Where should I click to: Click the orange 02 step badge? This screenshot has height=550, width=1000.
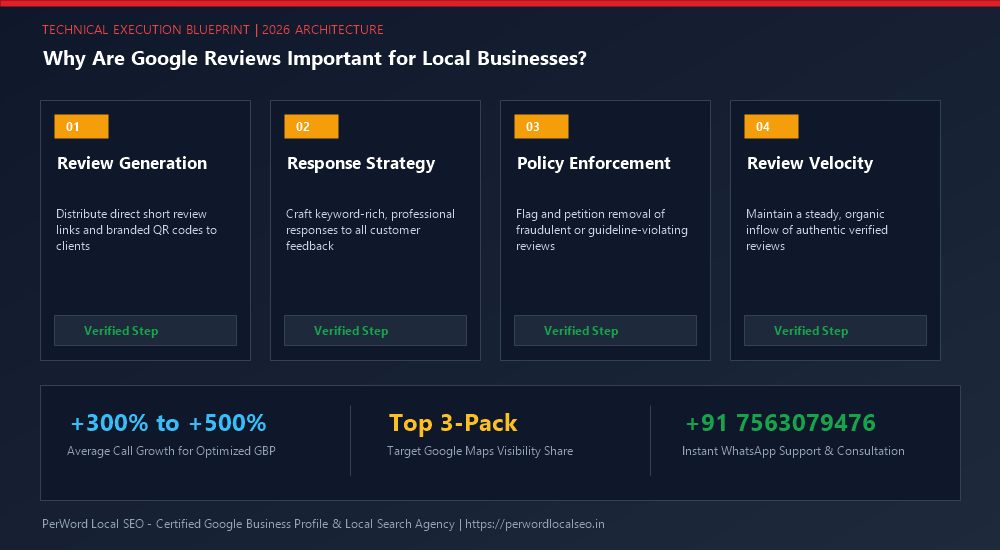[311, 126]
